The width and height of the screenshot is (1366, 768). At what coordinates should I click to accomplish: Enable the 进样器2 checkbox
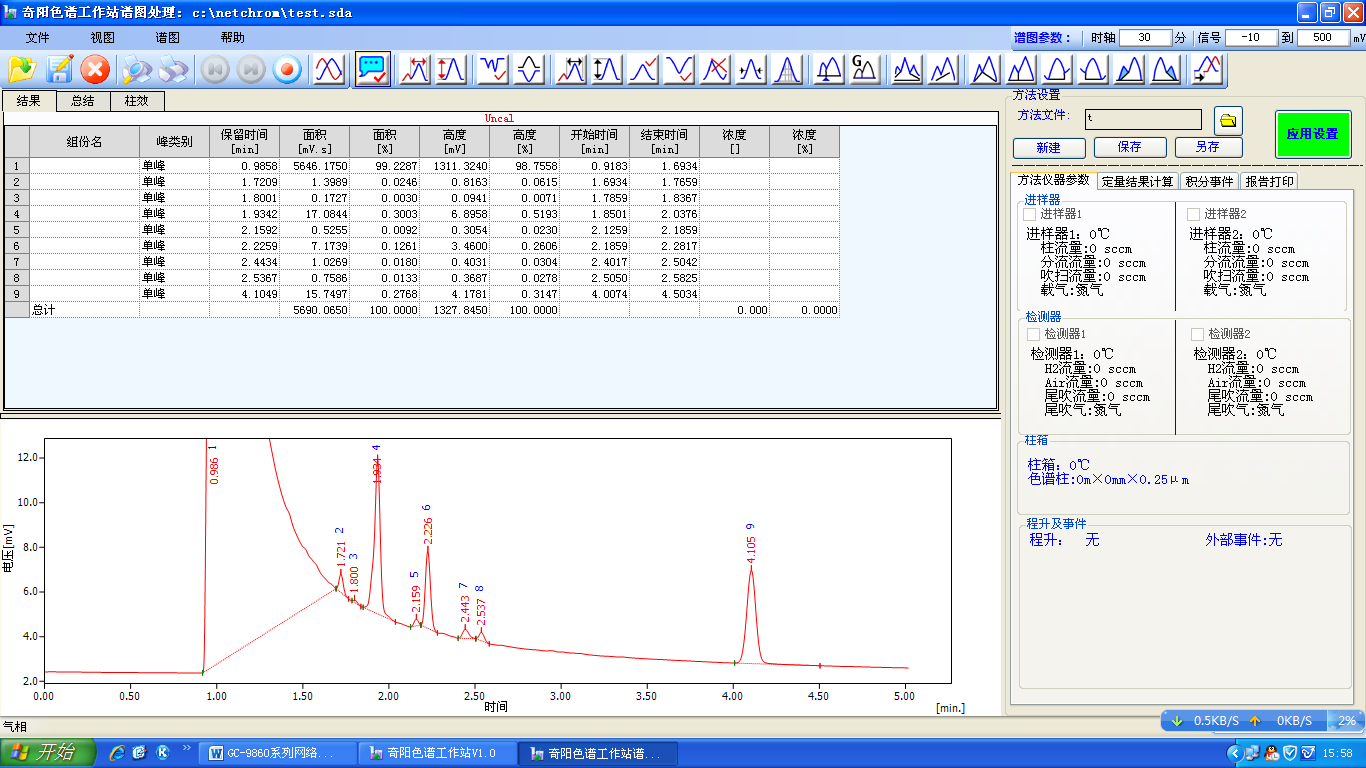1193,214
